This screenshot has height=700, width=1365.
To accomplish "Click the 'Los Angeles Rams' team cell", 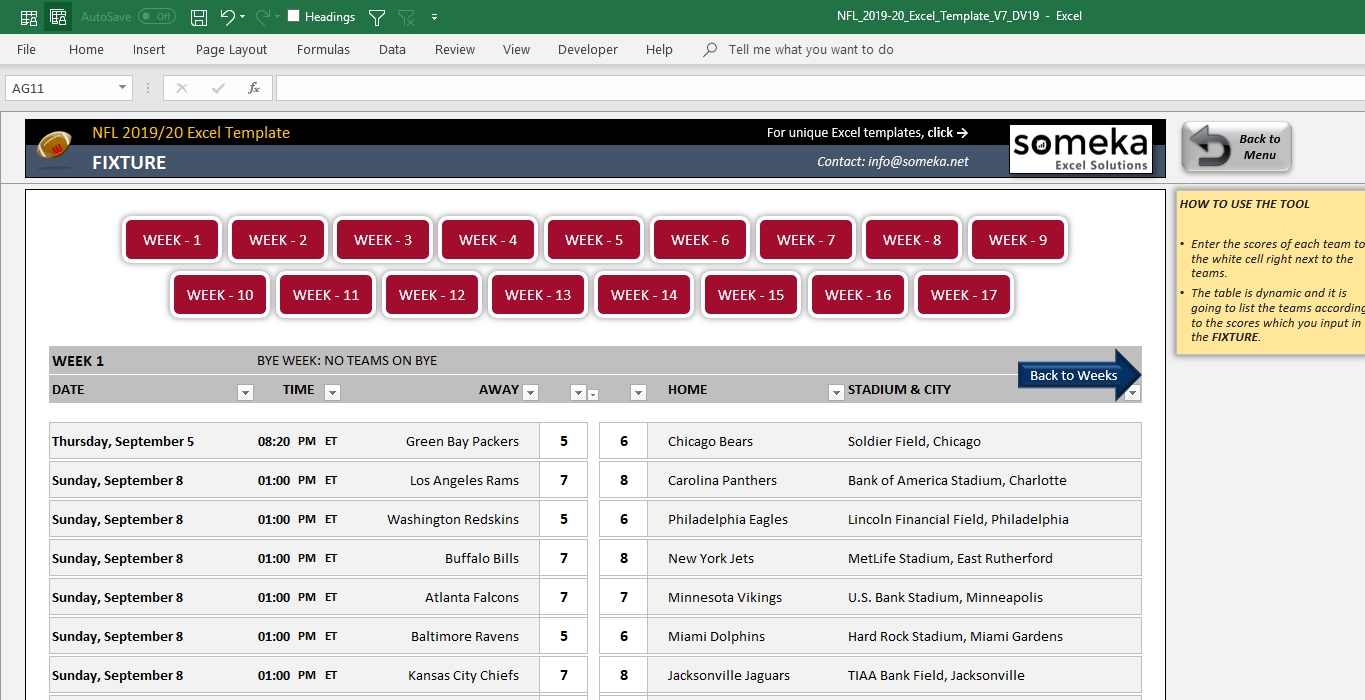I will click(x=464, y=480).
